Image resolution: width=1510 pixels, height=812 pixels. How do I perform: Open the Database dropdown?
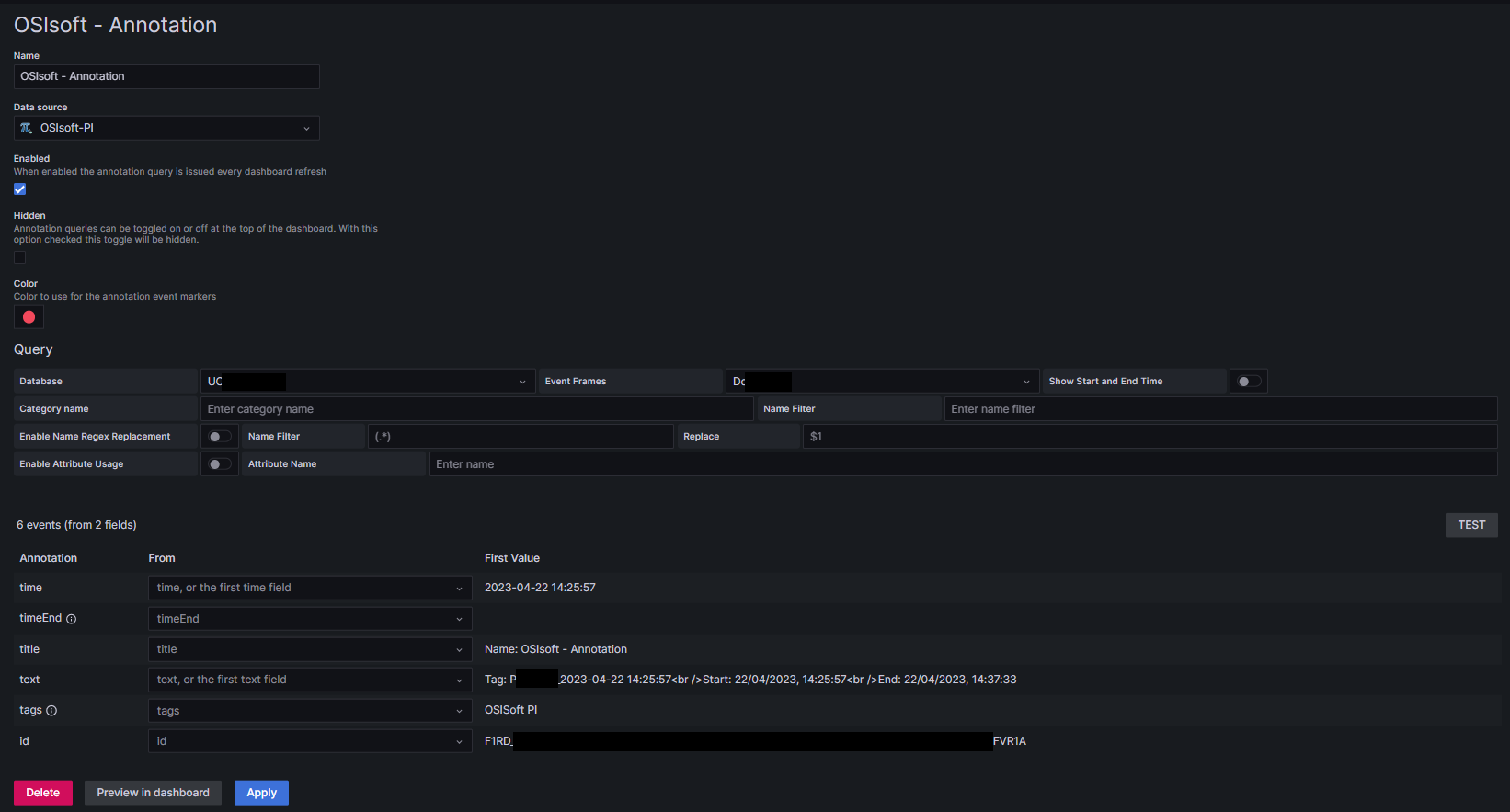(x=368, y=382)
